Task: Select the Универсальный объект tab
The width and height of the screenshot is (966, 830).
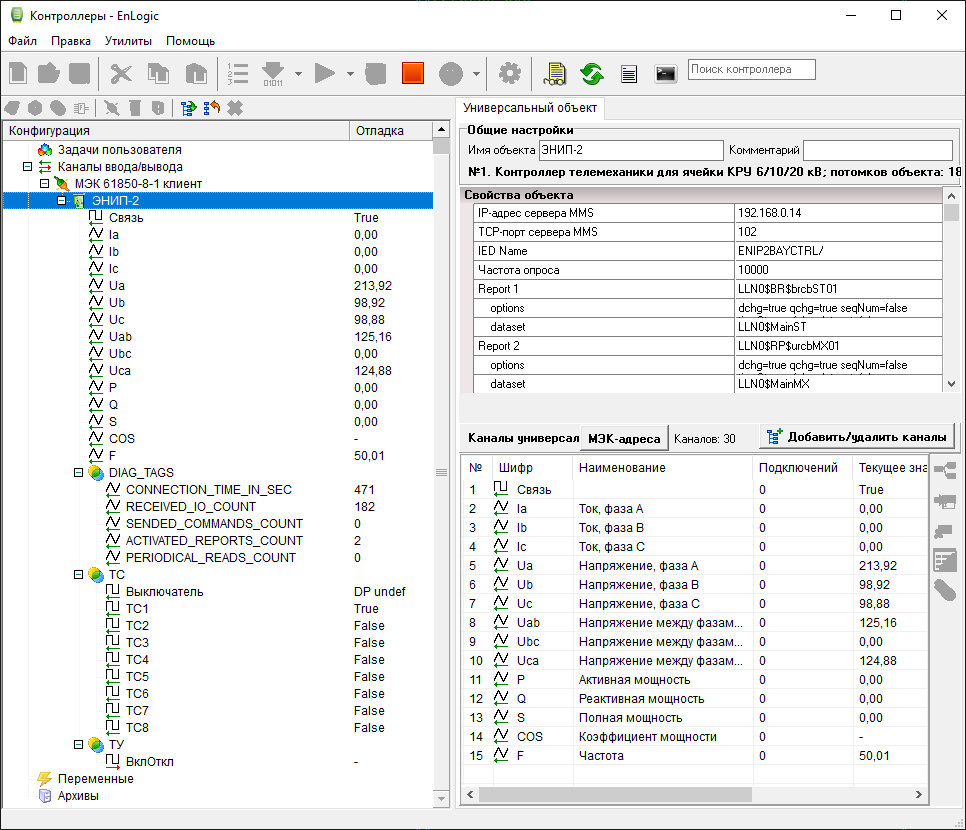Action: [x=529, y=107]
